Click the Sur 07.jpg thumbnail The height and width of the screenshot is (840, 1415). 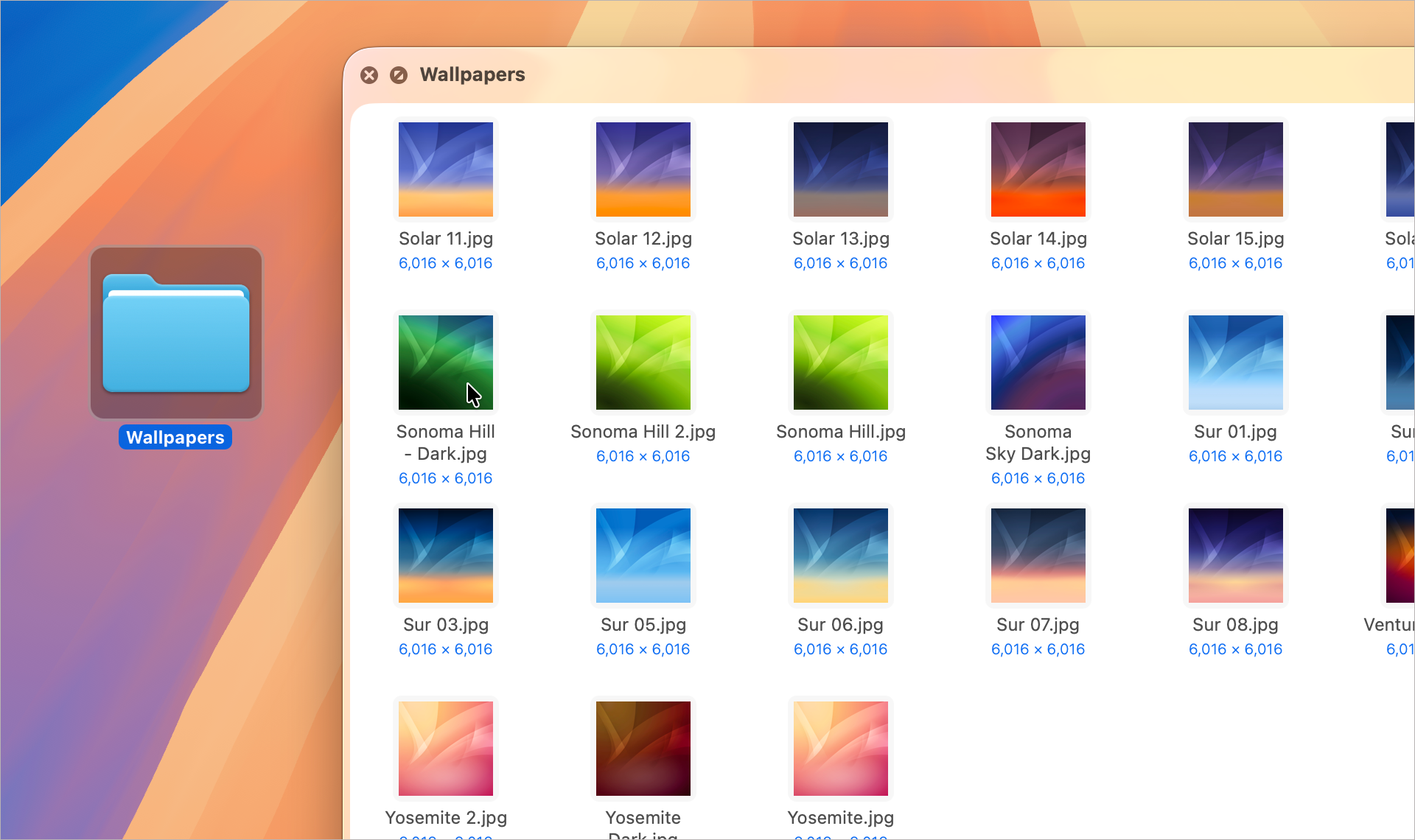(x=1038, y=556)
